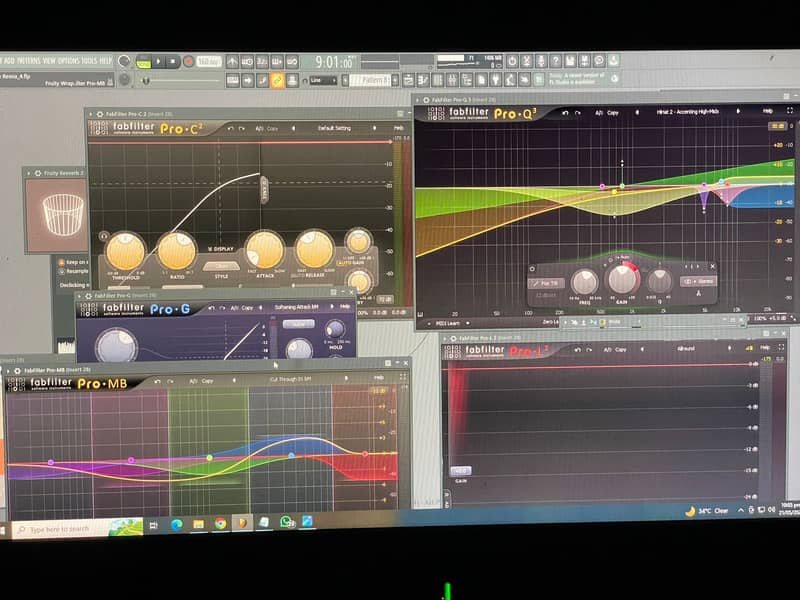Toggle the loop recording icon
This screenshot has height=600, width=800.
pyautogui.click(x=292, y=62)
